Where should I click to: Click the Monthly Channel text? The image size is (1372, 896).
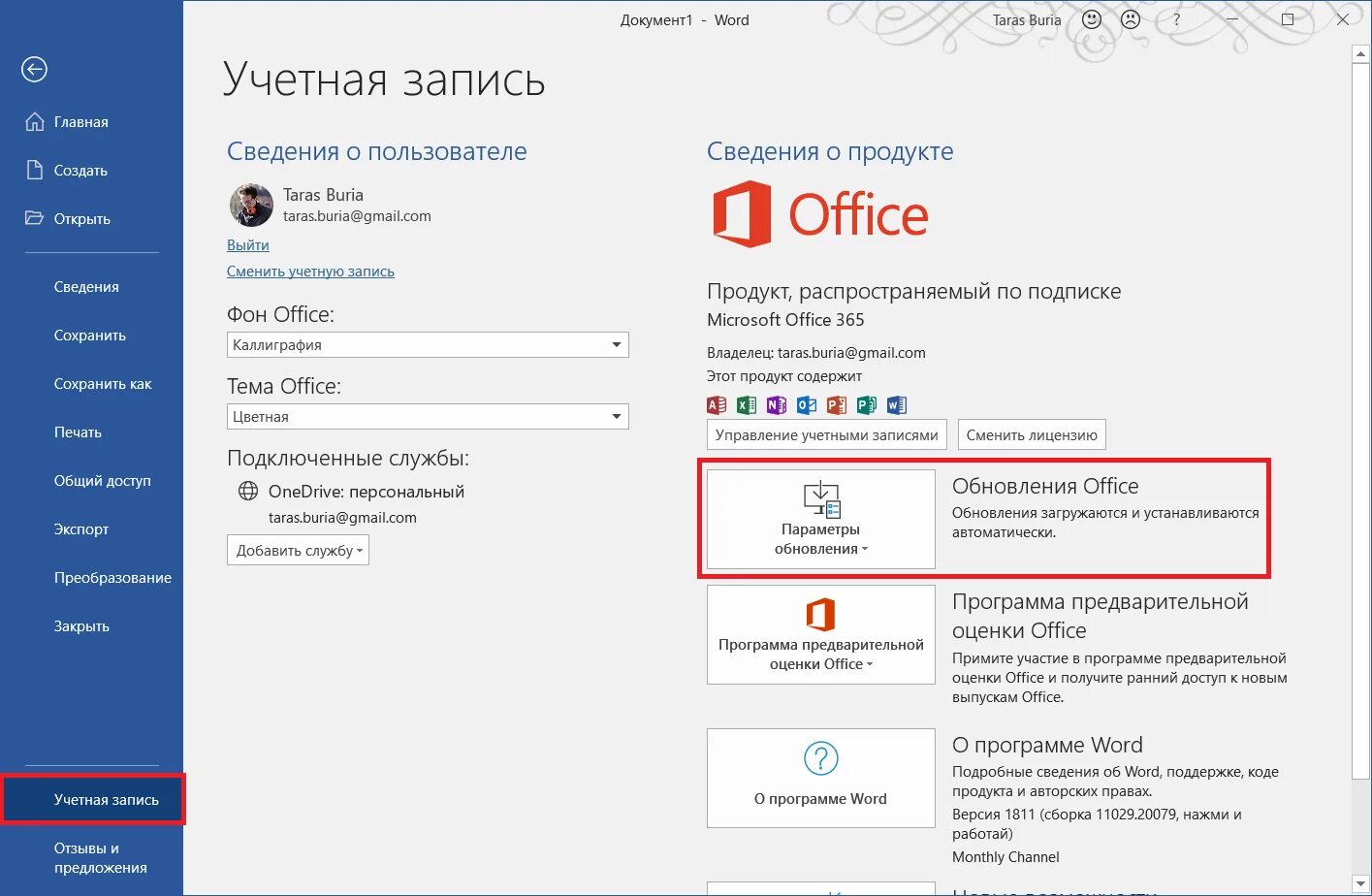1005,857
